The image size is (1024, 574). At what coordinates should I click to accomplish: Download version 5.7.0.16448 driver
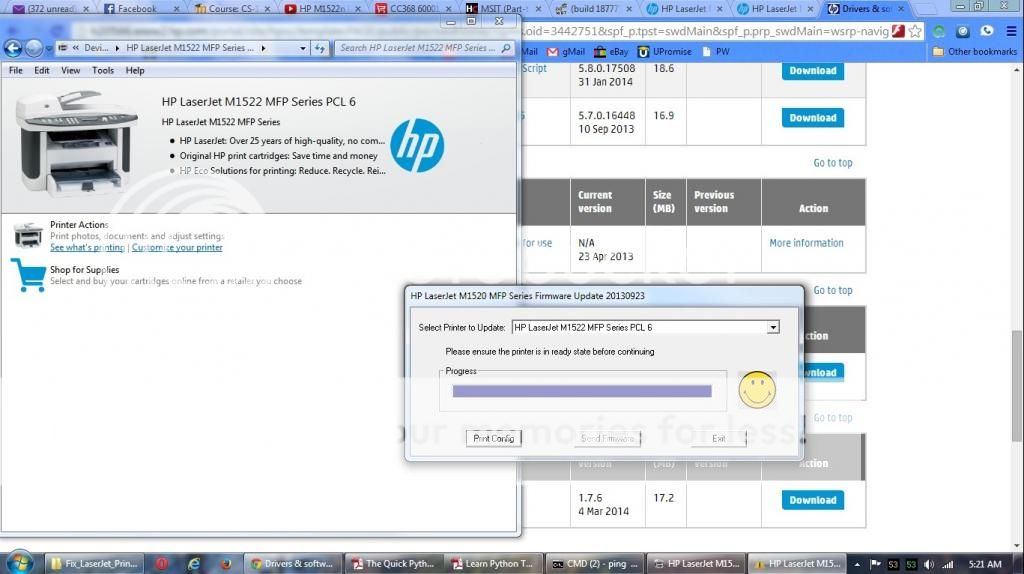(812, 118)
